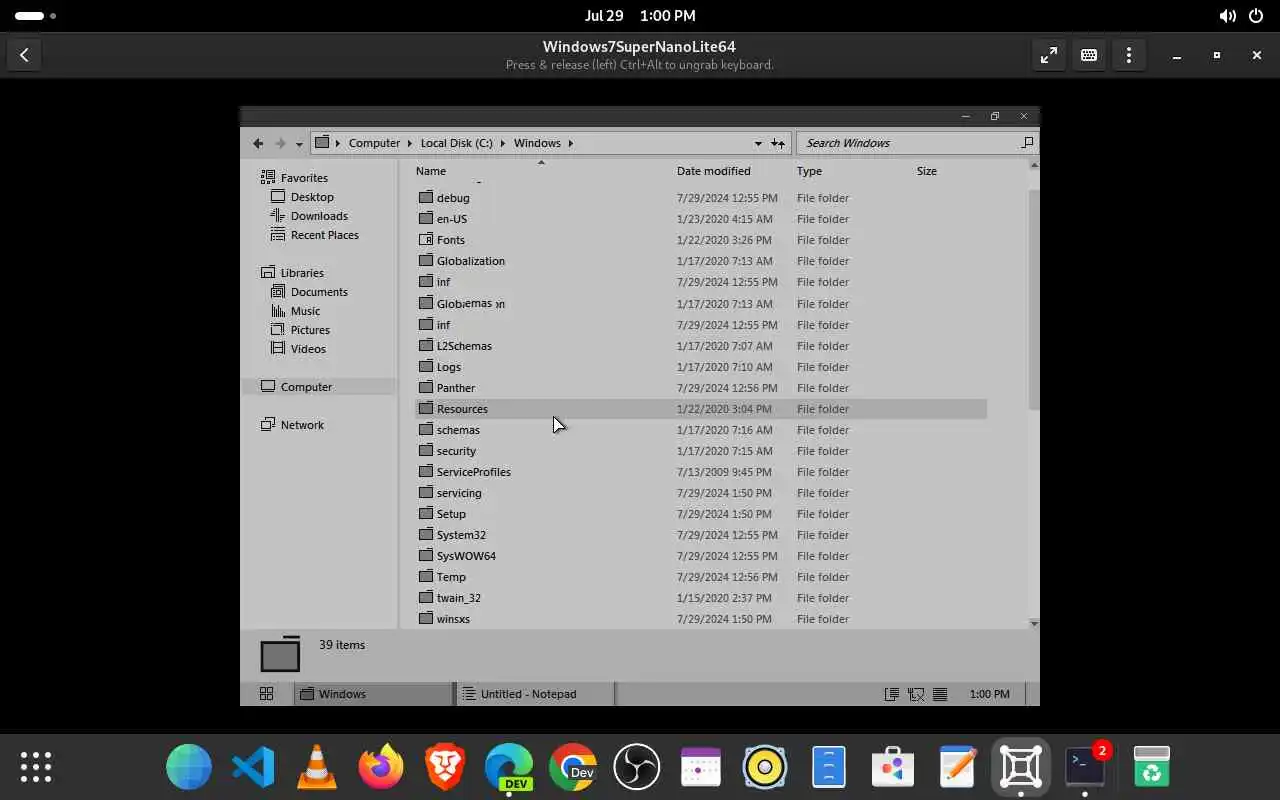Toggle fullscreen in Boxes header bar
This screenshot has height=800, width=1280.
pyautogui.click(x=1049, y=56)
